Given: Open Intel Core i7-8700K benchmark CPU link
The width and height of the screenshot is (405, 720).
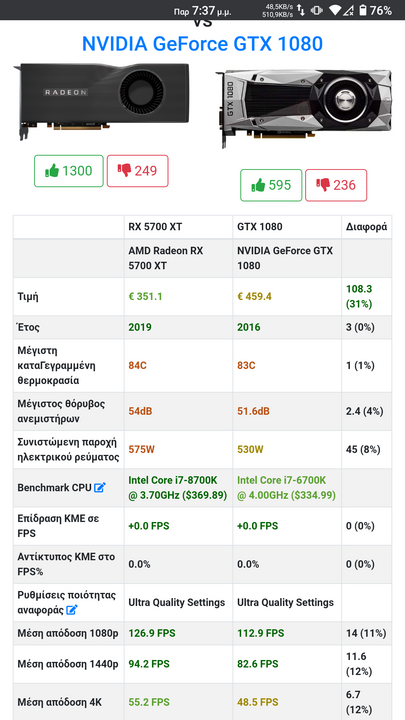Looking at the screenshot, I should [x=178, y=488].
